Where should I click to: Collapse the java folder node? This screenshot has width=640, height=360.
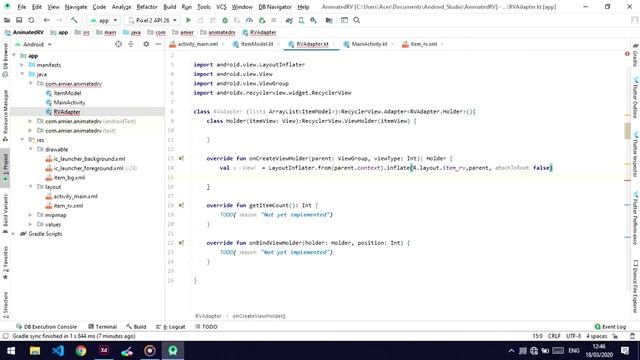click(x=22, y=74)
